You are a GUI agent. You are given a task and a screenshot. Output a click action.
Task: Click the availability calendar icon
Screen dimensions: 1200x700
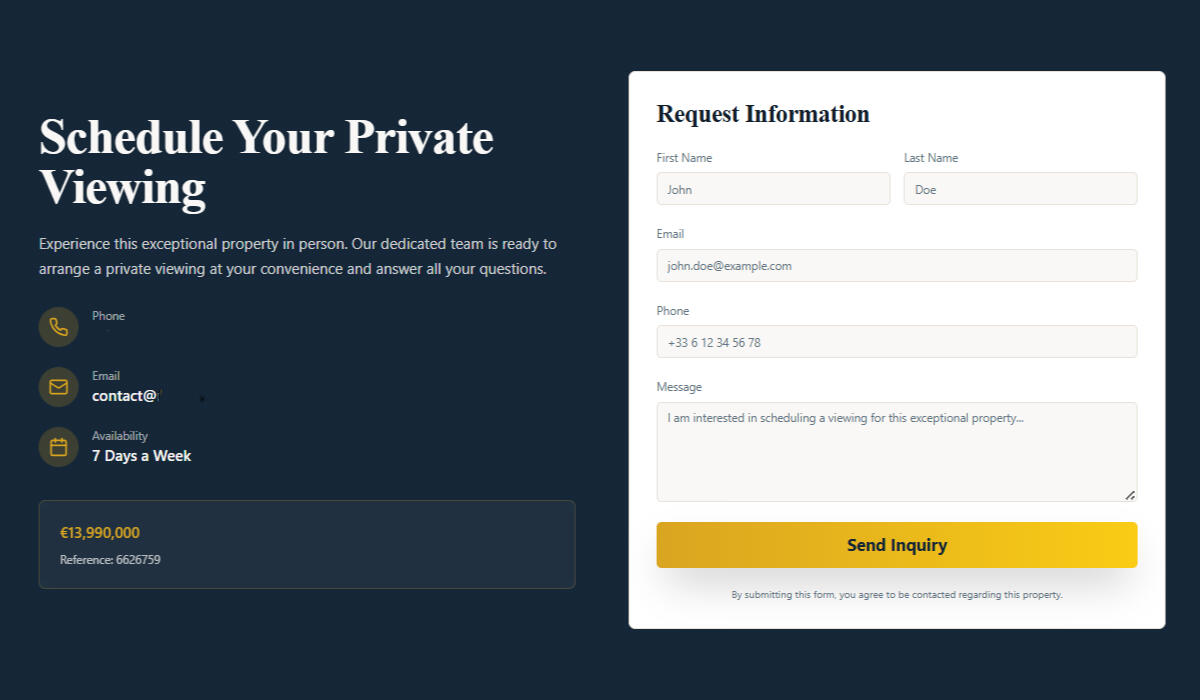58,447
